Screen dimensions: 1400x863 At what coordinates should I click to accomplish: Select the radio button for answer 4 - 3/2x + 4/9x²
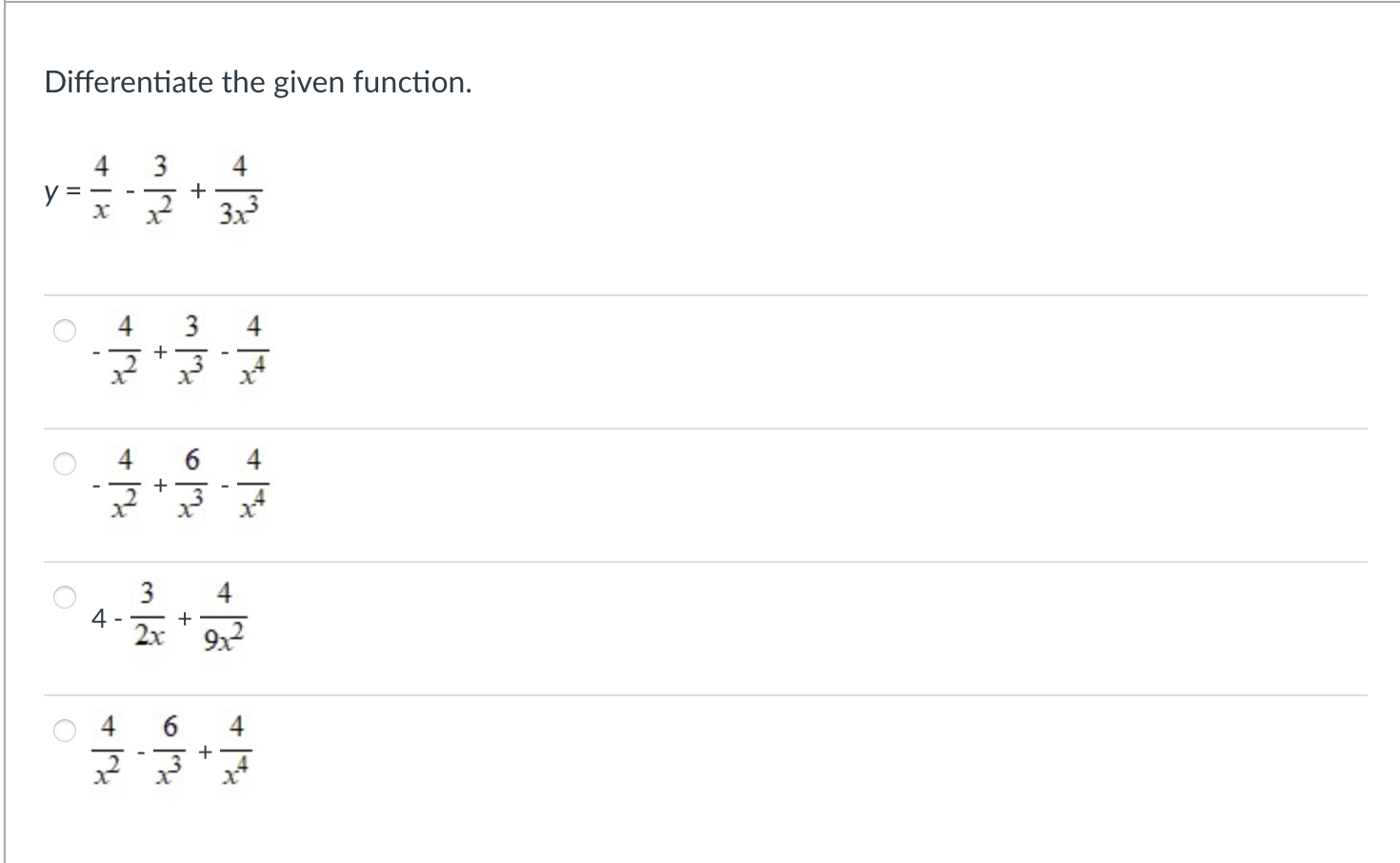pyautogui.click(x=64, y=598)
